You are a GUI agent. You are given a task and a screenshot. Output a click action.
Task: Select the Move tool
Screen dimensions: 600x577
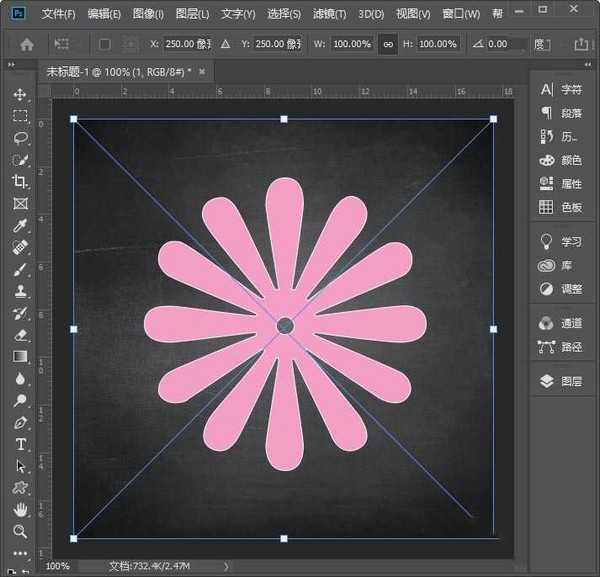20,94
